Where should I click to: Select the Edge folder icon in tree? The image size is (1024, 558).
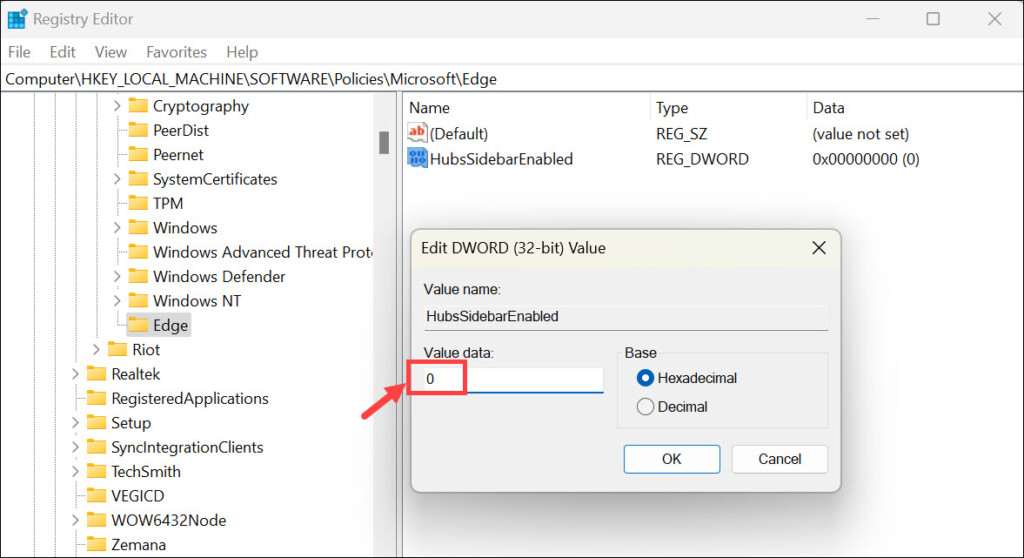pos(138,325)
